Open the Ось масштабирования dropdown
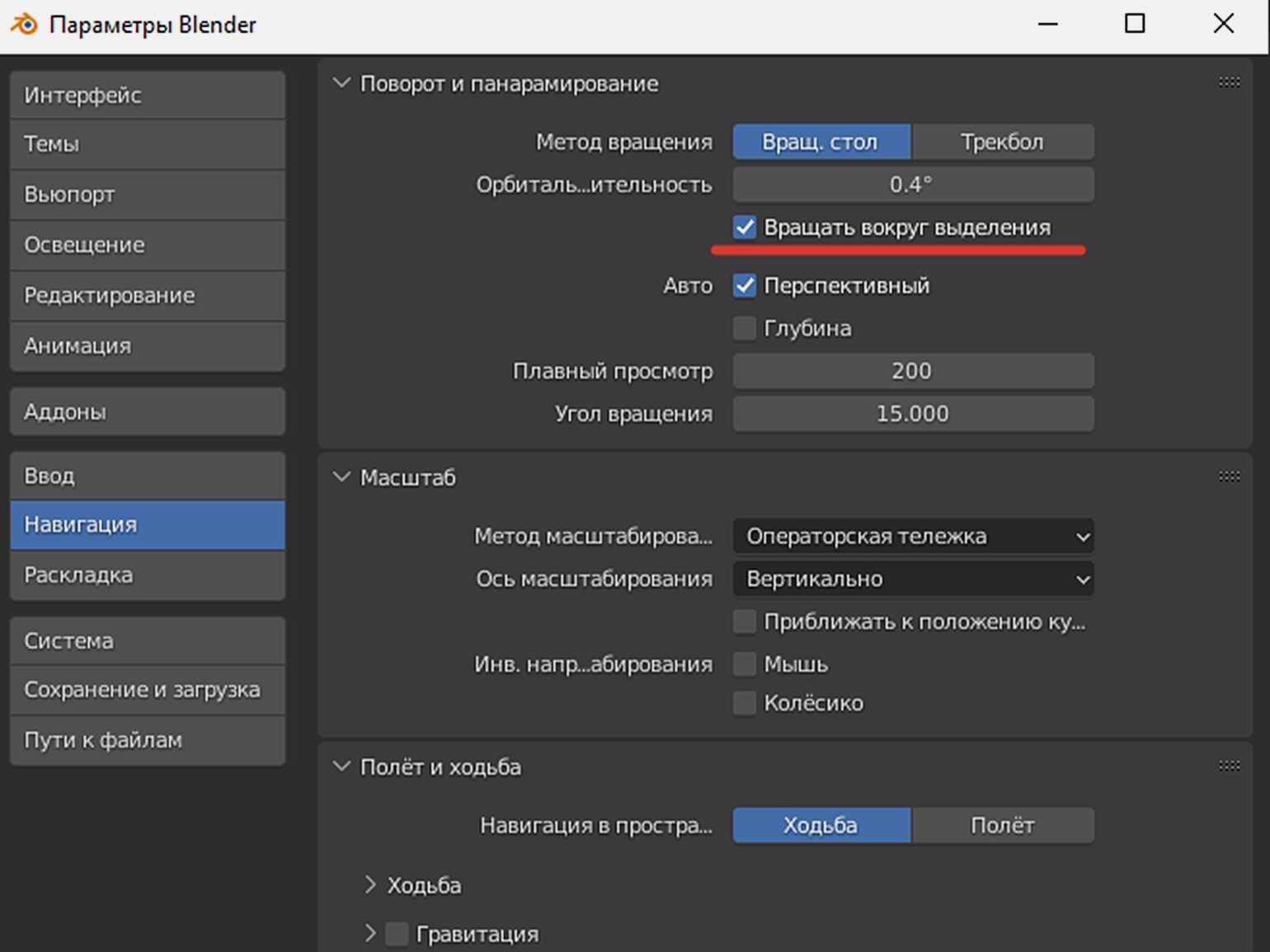The width and height of the screenshot is (1270, 952). coord(913,579)
